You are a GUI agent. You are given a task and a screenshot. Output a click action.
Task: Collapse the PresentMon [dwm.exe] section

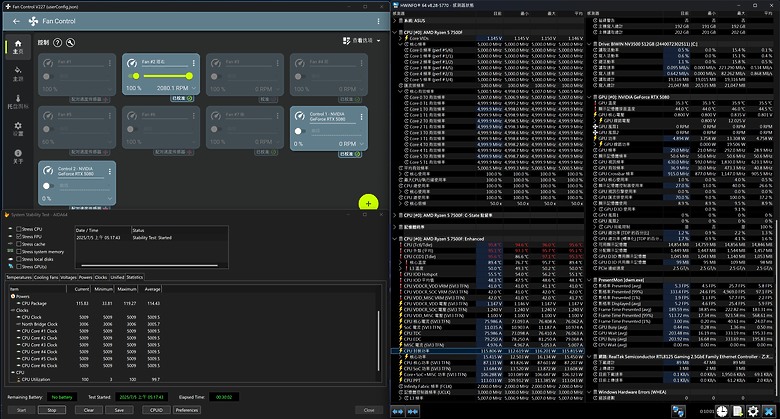(589, 280)
